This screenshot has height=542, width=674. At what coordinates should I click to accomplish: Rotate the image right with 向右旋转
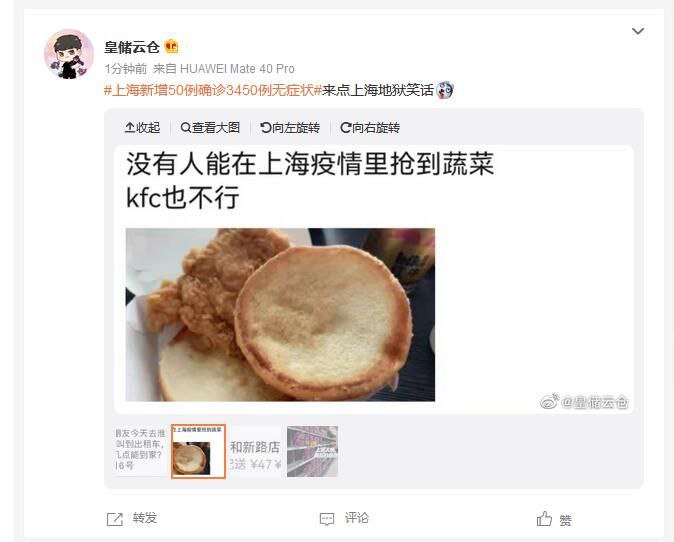(x=370, y=128)
